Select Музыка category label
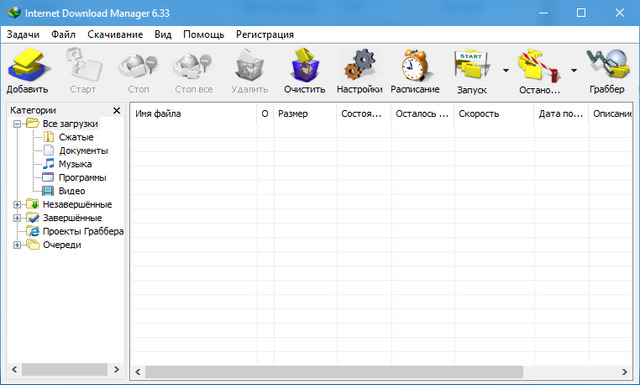The width and height of the screenshot is (640, 385). pos(75,164)
